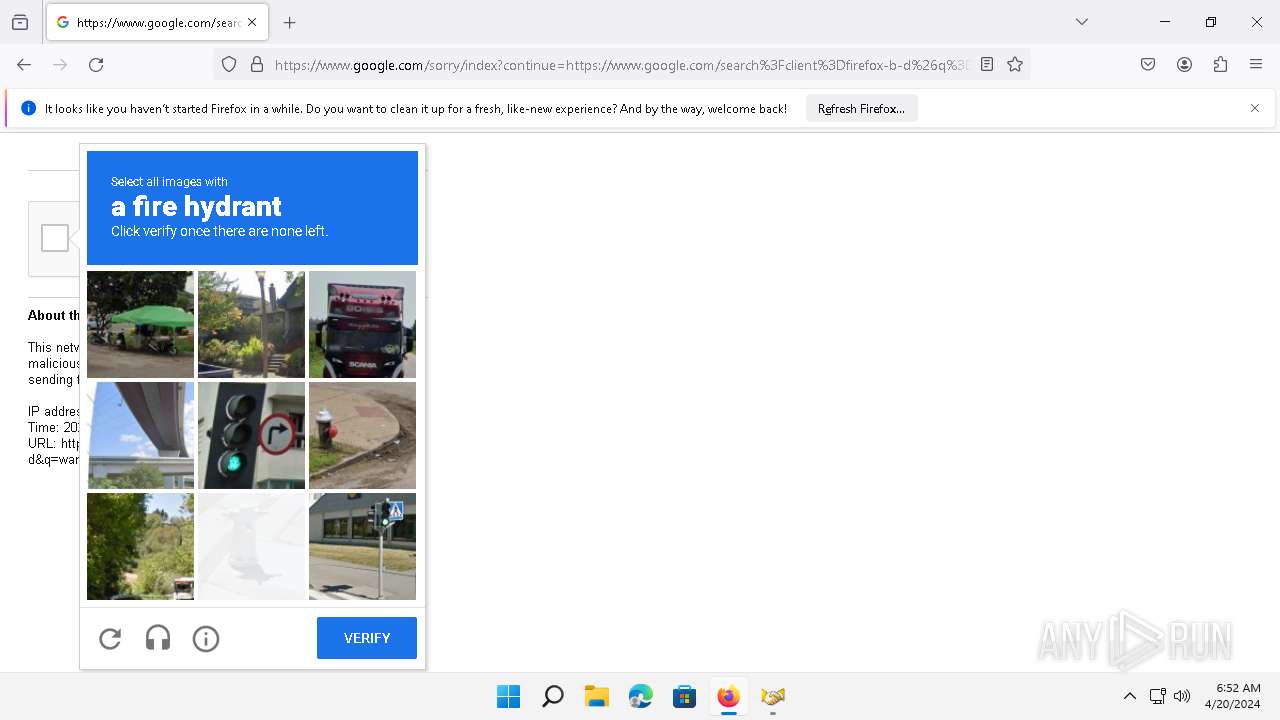Select the faded blank image tile
Screen dimensions: 1280x720
click(251, 546)
